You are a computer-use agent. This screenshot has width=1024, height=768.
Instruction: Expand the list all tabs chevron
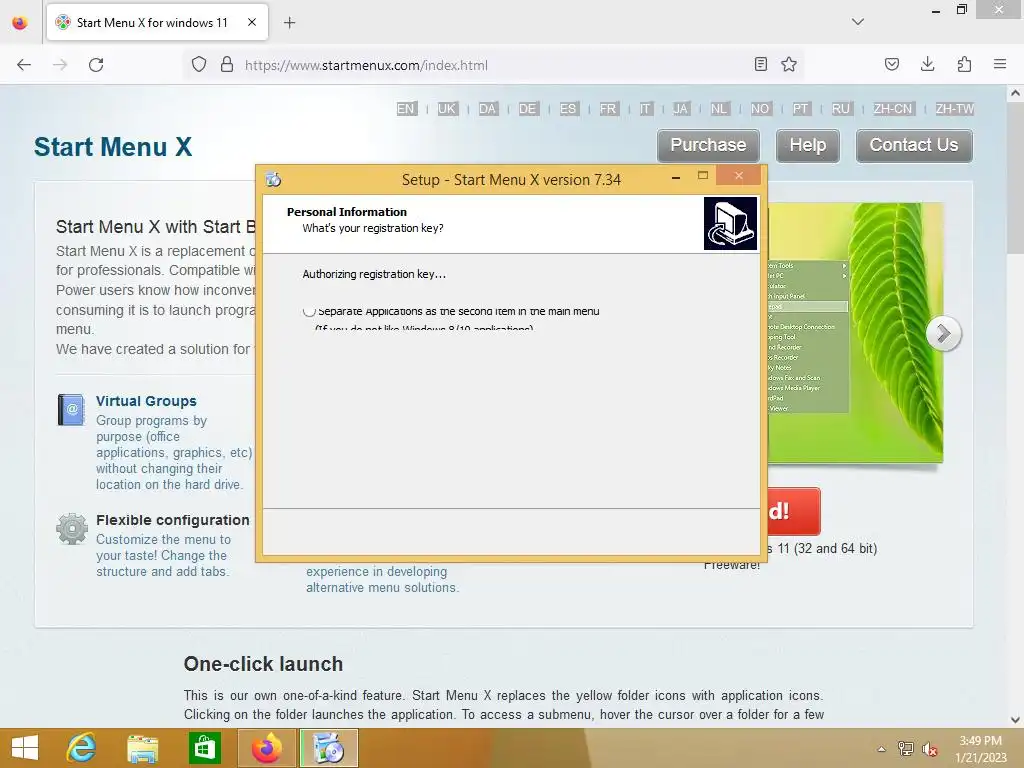click(857, 22)
